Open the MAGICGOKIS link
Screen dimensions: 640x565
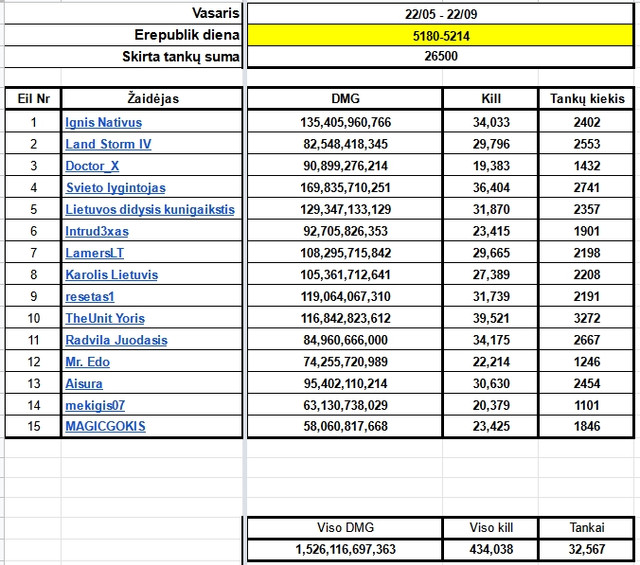pyautogui.click(x=106, y=426)
